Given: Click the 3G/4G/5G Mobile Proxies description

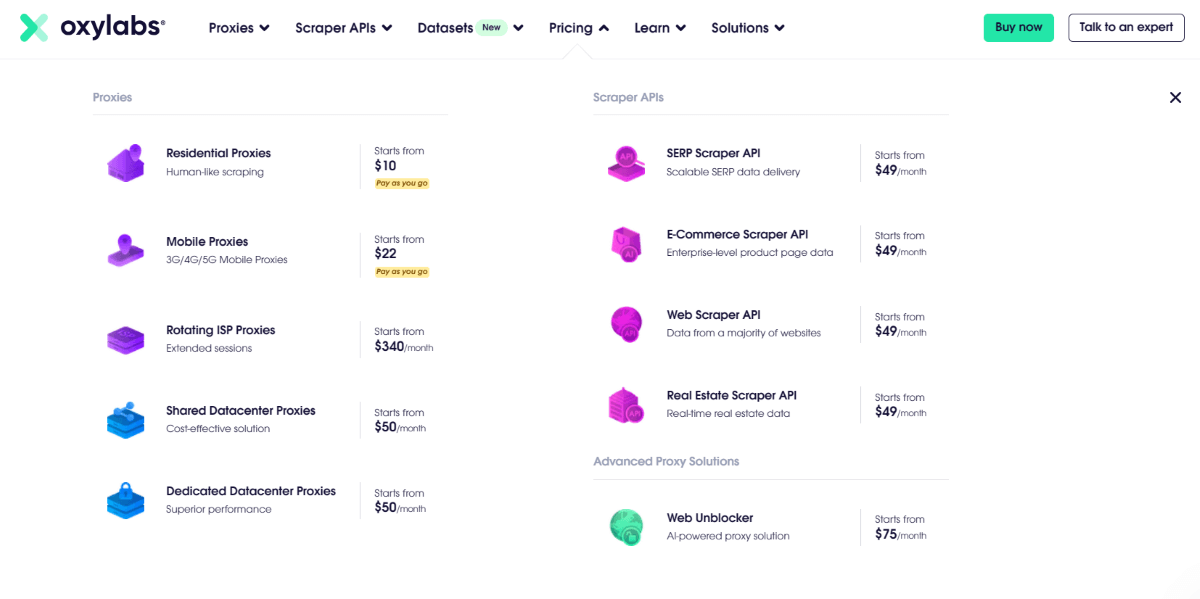Looking at the screenshot, I should pyautogui.click(x=227, y=260).
